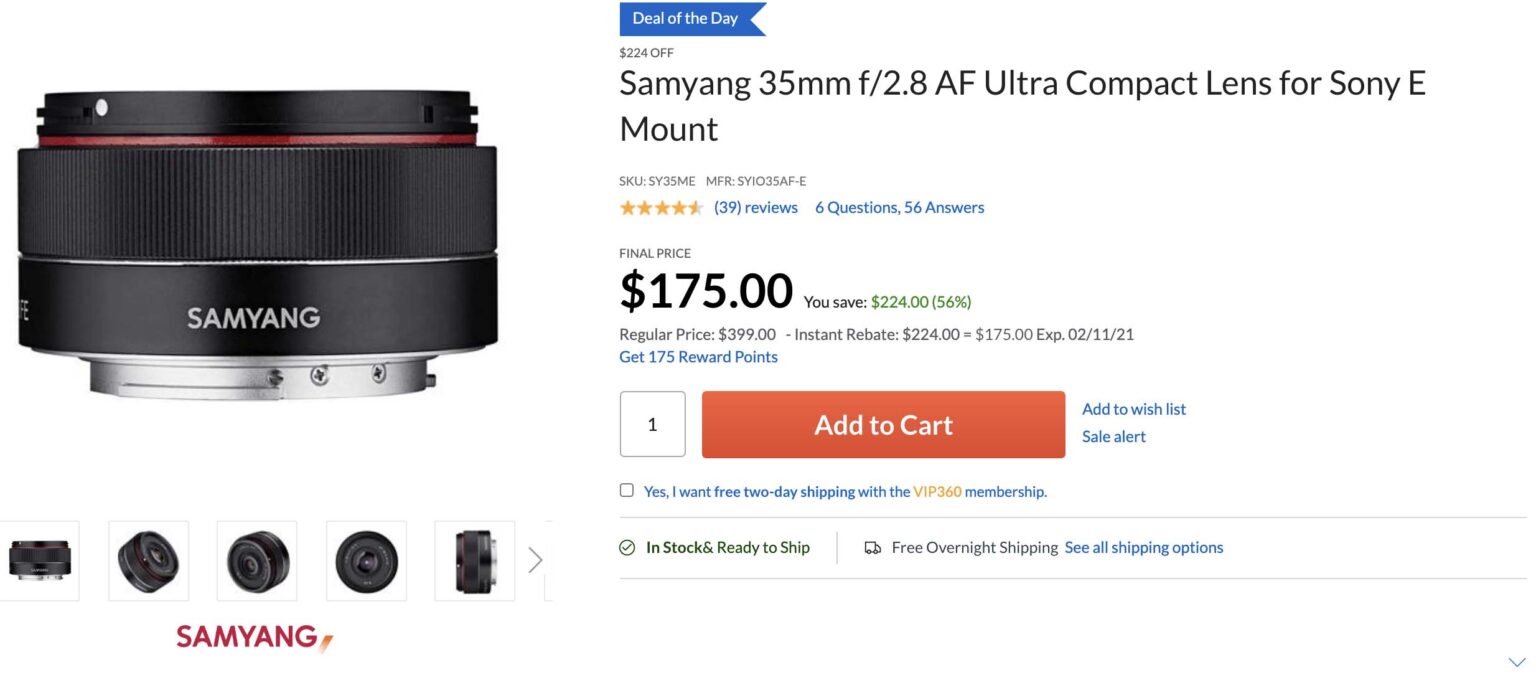
Task: Click the green In Stock checkmark icon
Action: pos(626,547)
